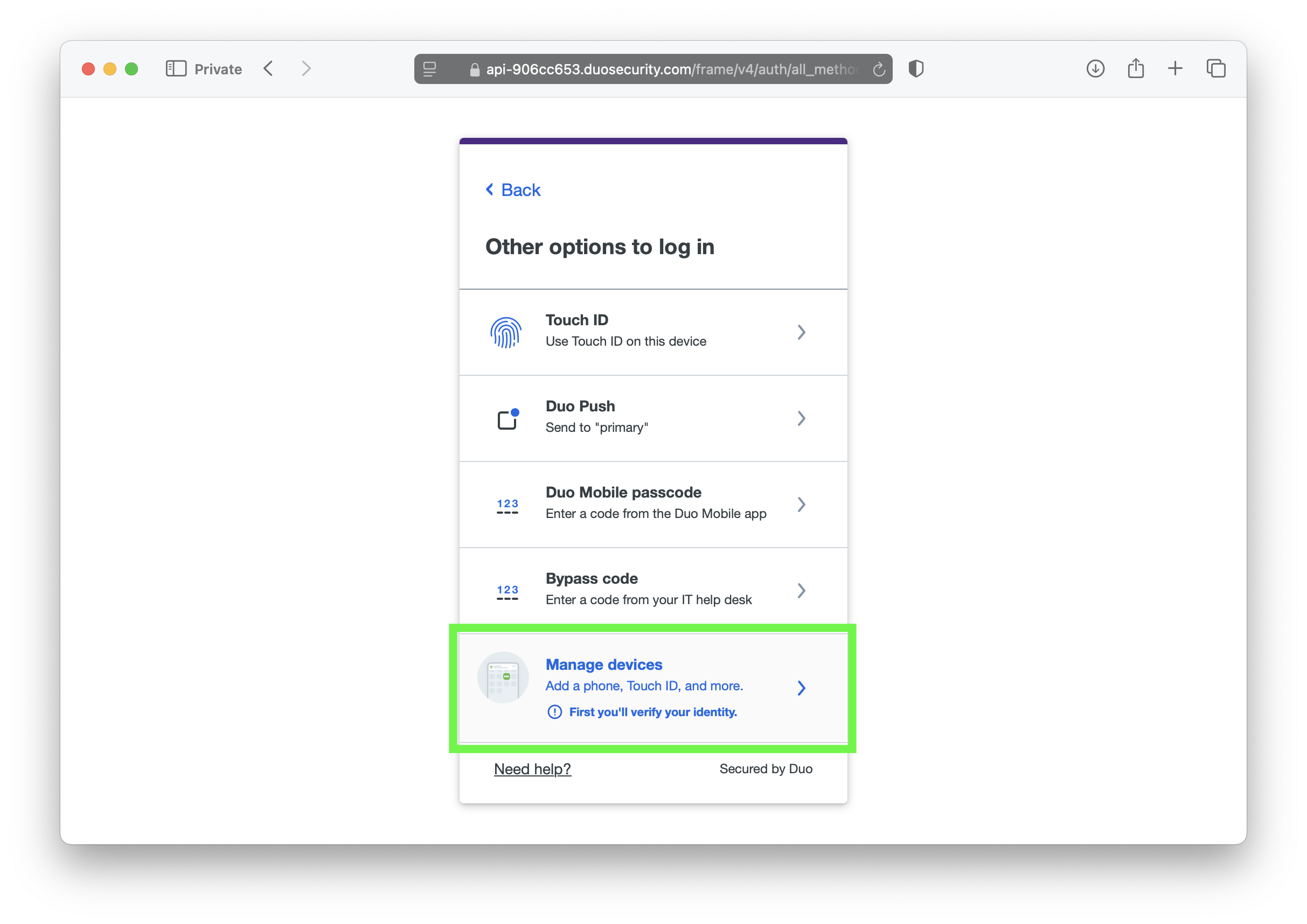Open the Need help? link
Viewport: 1307px width, 924px height.
pyautogui.click(x=532, y=769)
